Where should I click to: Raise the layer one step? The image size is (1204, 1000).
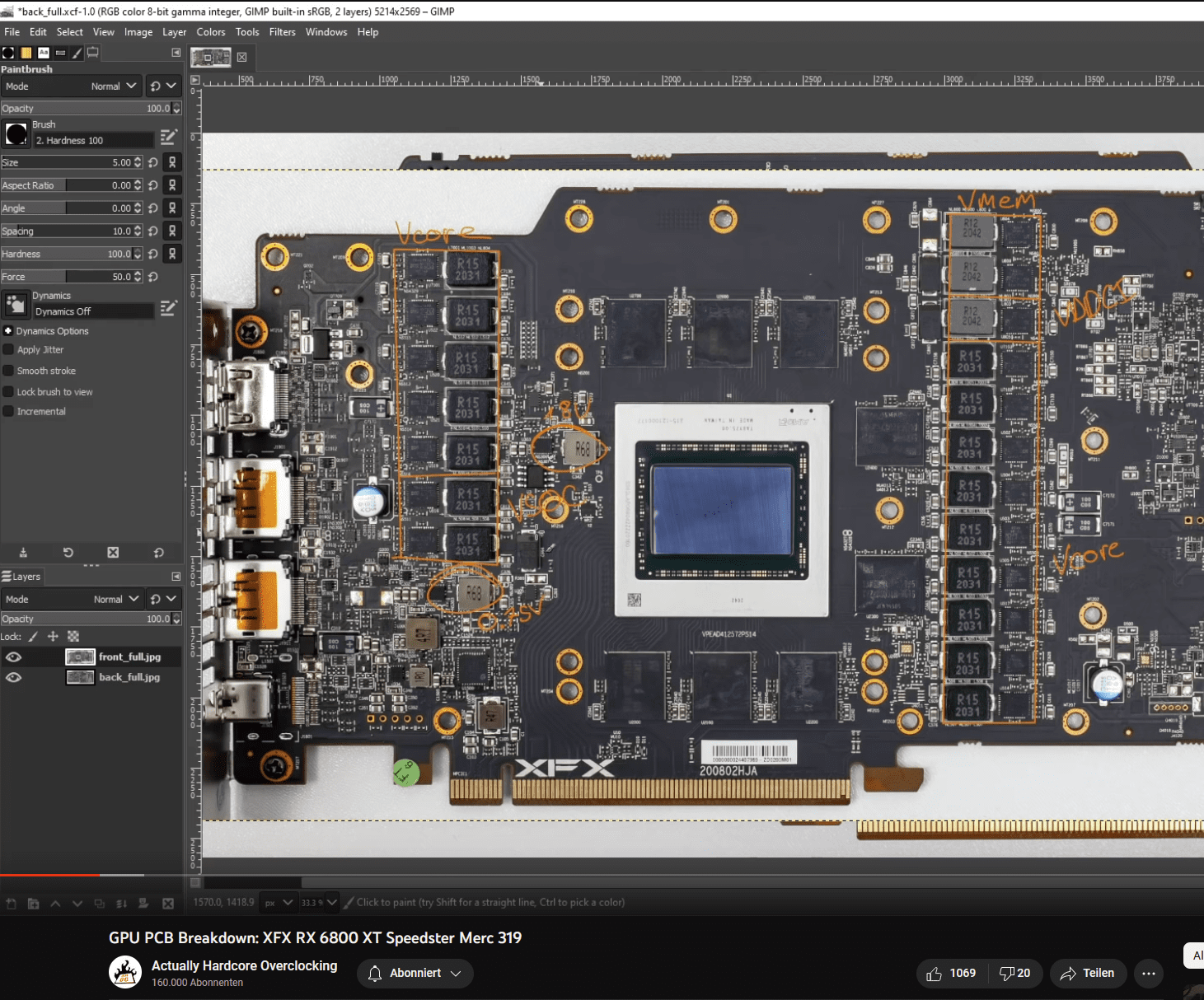55,904
